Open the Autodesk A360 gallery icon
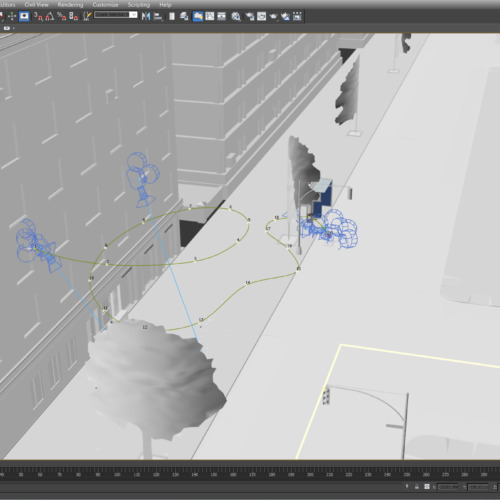 297,16
